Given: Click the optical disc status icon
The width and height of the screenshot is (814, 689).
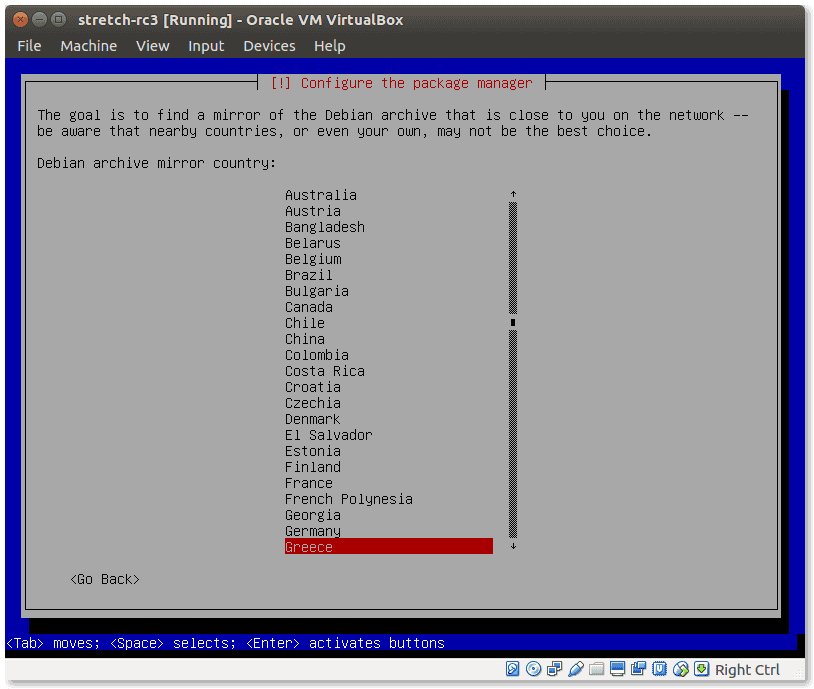Looking at the screenshot, I should click(x=533, y=669).
